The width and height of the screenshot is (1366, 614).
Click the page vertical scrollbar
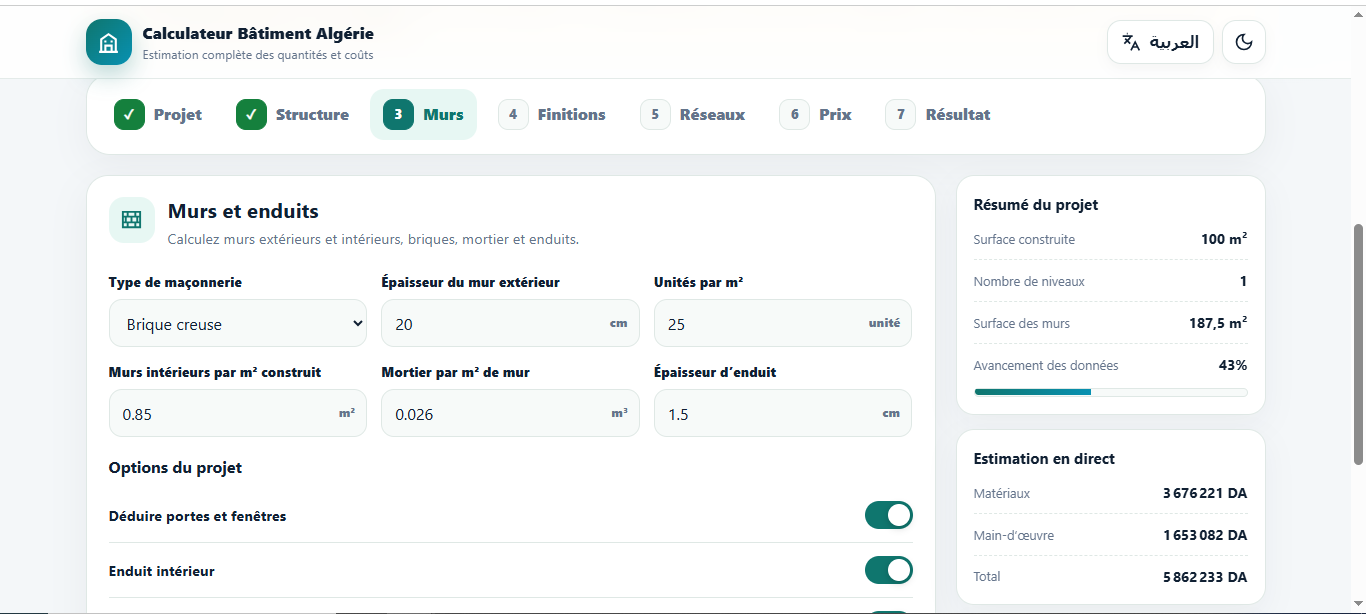(1358, 344)
